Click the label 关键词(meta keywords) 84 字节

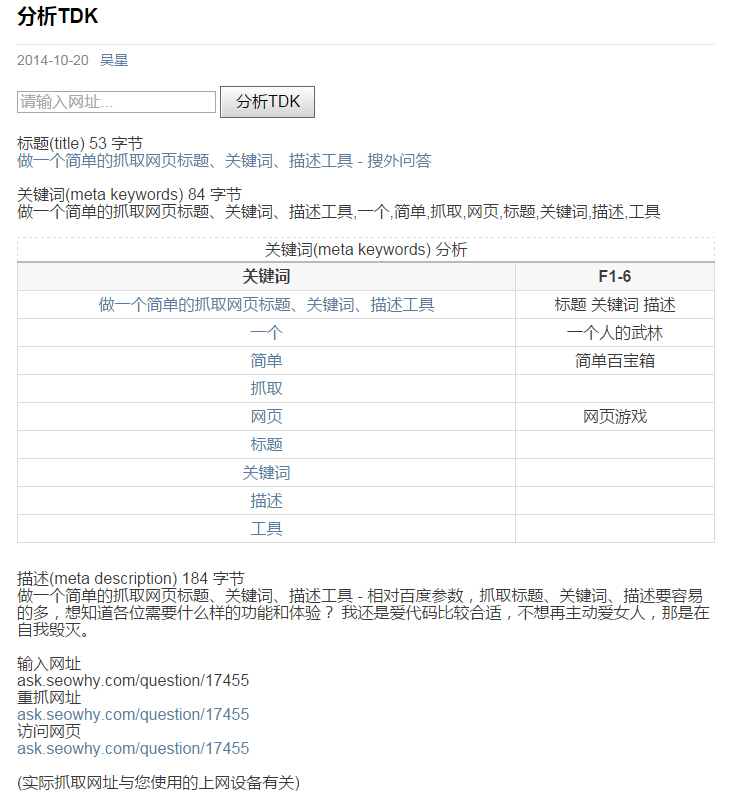129,194
